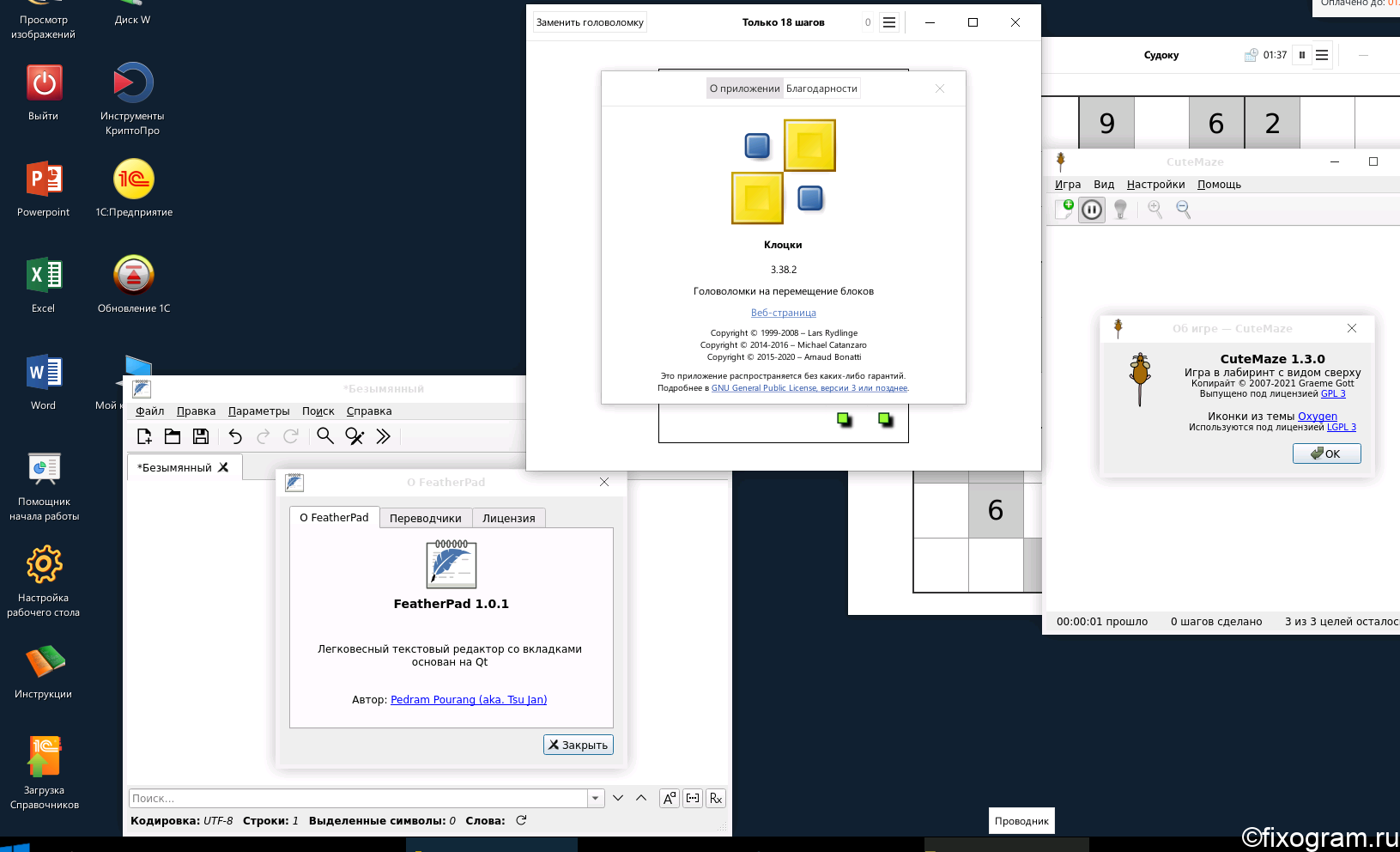Click the Sudoku clock icon

pyautogui.click(x=1251, y=55)
